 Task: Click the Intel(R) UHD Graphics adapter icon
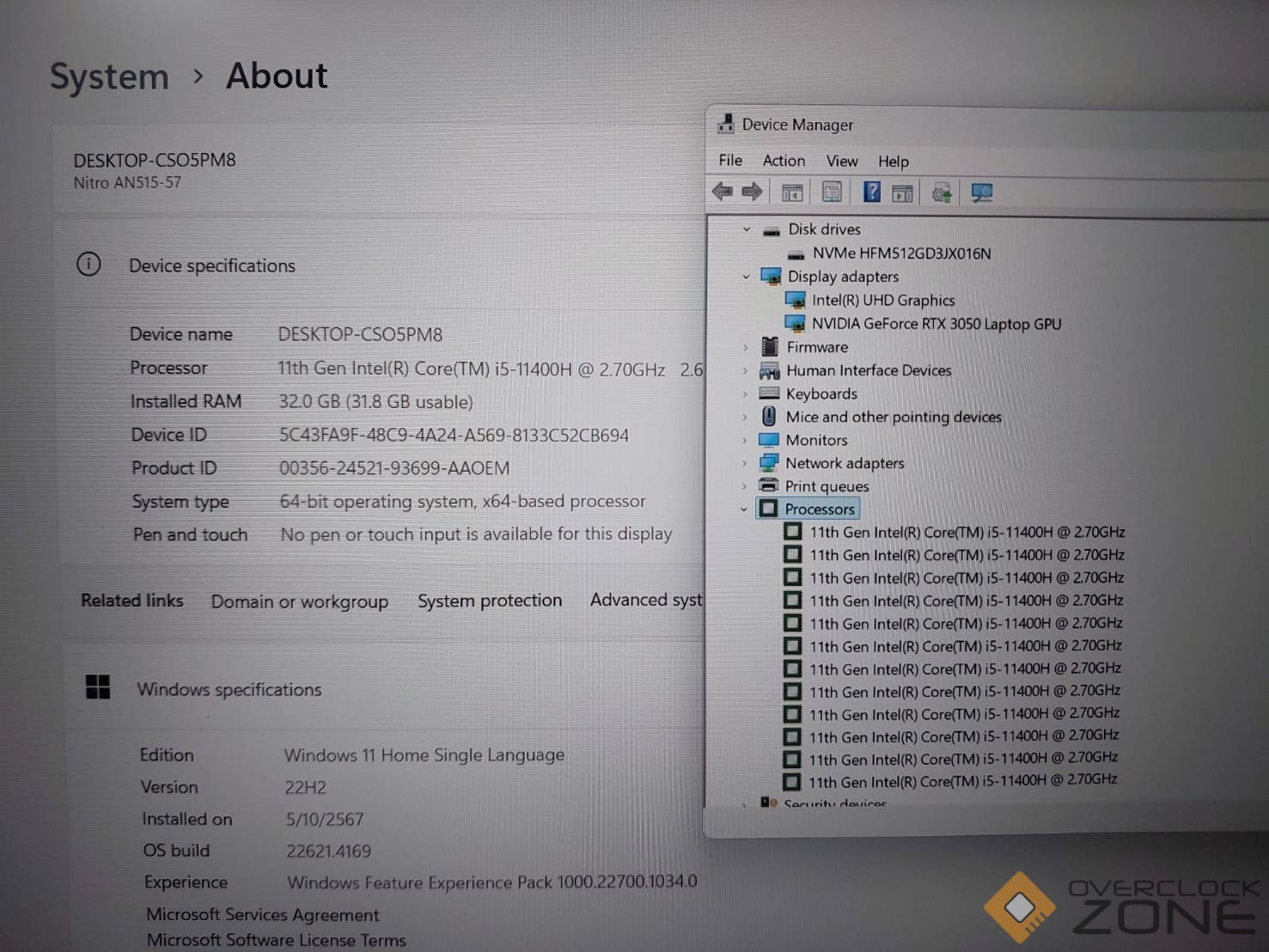pyautogui.click(x=796, y=300)
